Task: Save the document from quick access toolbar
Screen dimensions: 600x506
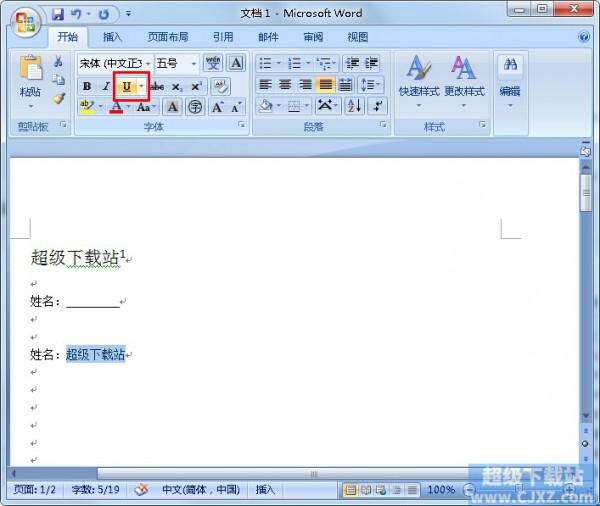Action: pos(58,15)
